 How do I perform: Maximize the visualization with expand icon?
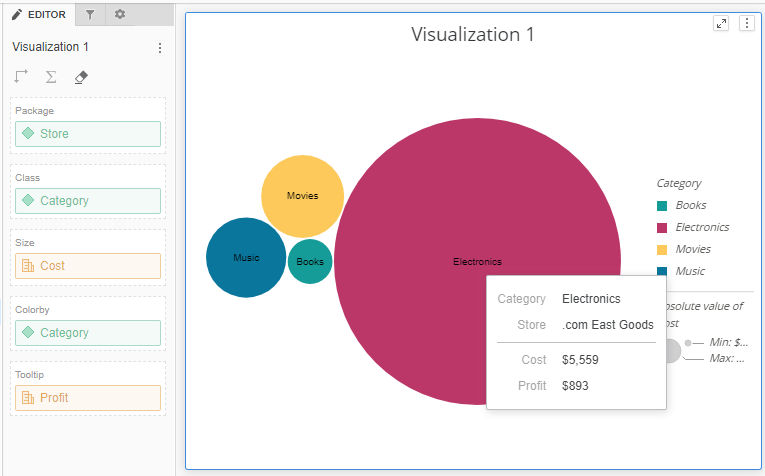721,24
